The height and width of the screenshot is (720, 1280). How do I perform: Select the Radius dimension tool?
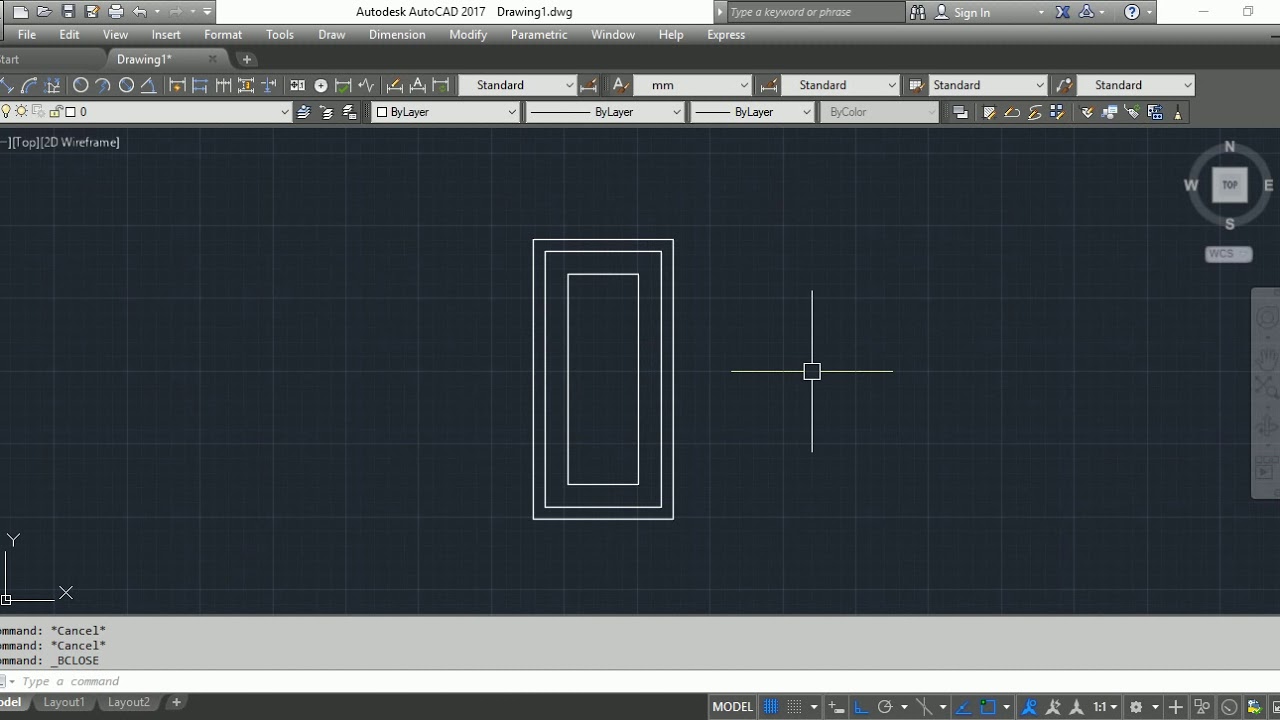click(x=81, y=85)
